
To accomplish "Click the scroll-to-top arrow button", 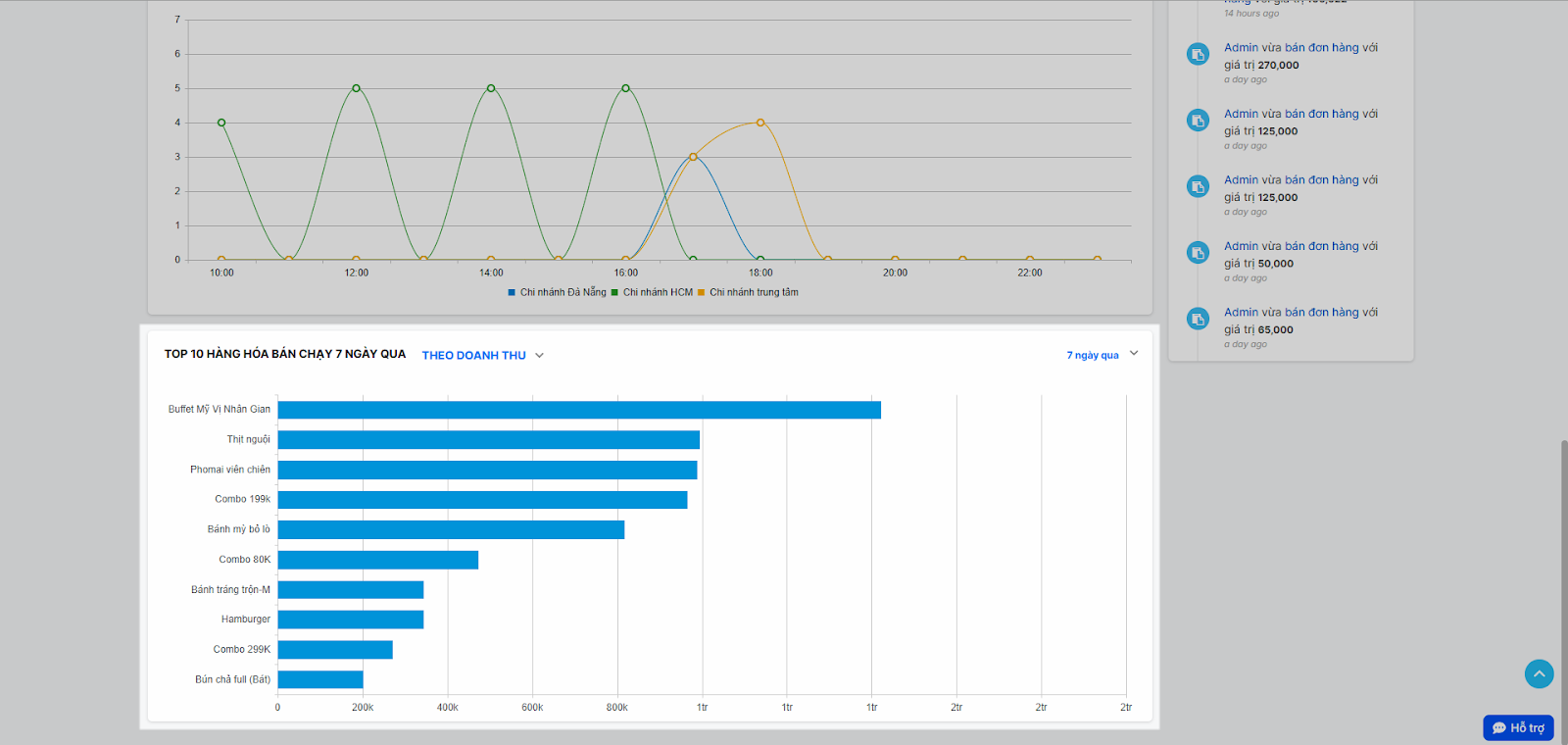I will coord(1539,673).
